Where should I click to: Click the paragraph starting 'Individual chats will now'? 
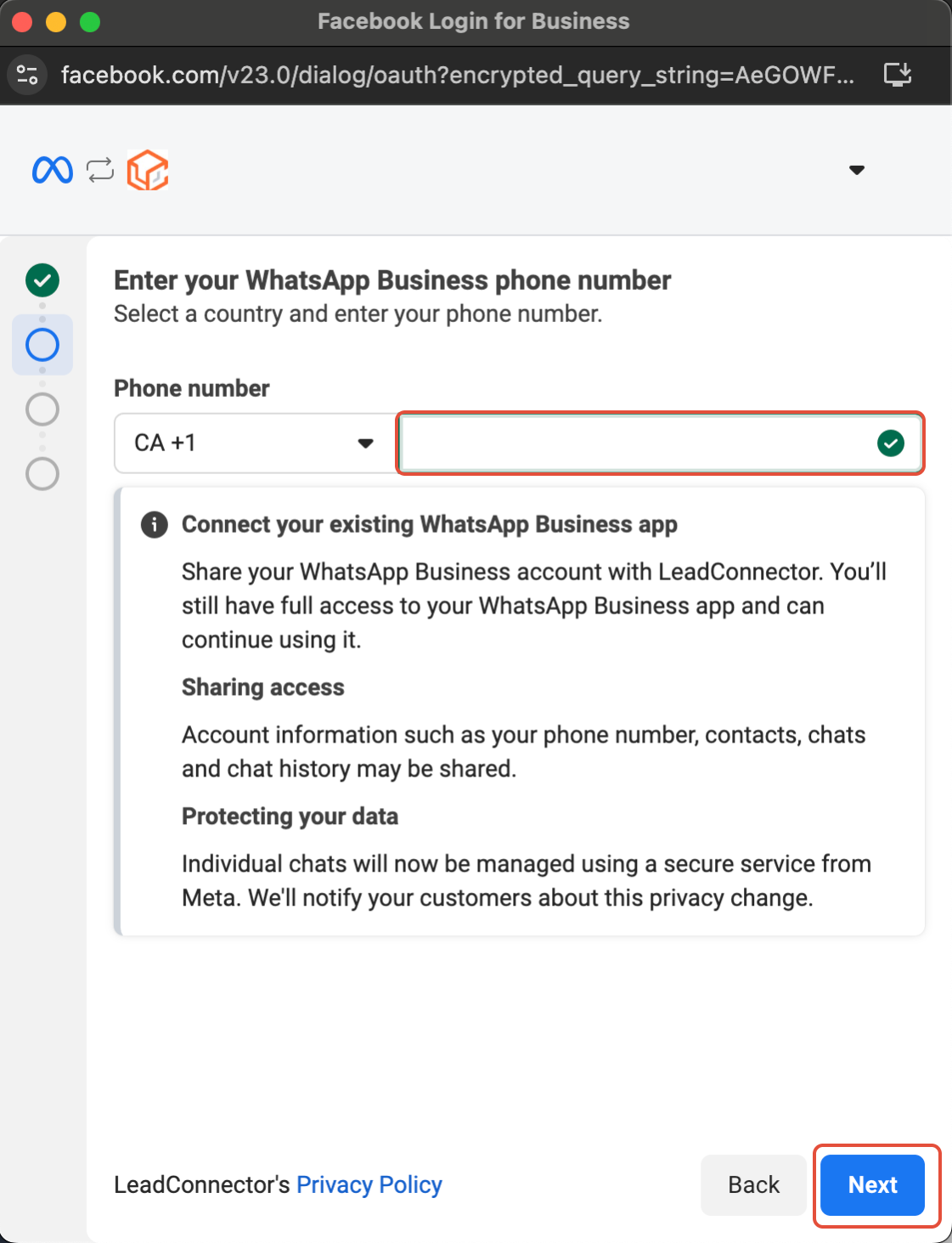(527, 881)
